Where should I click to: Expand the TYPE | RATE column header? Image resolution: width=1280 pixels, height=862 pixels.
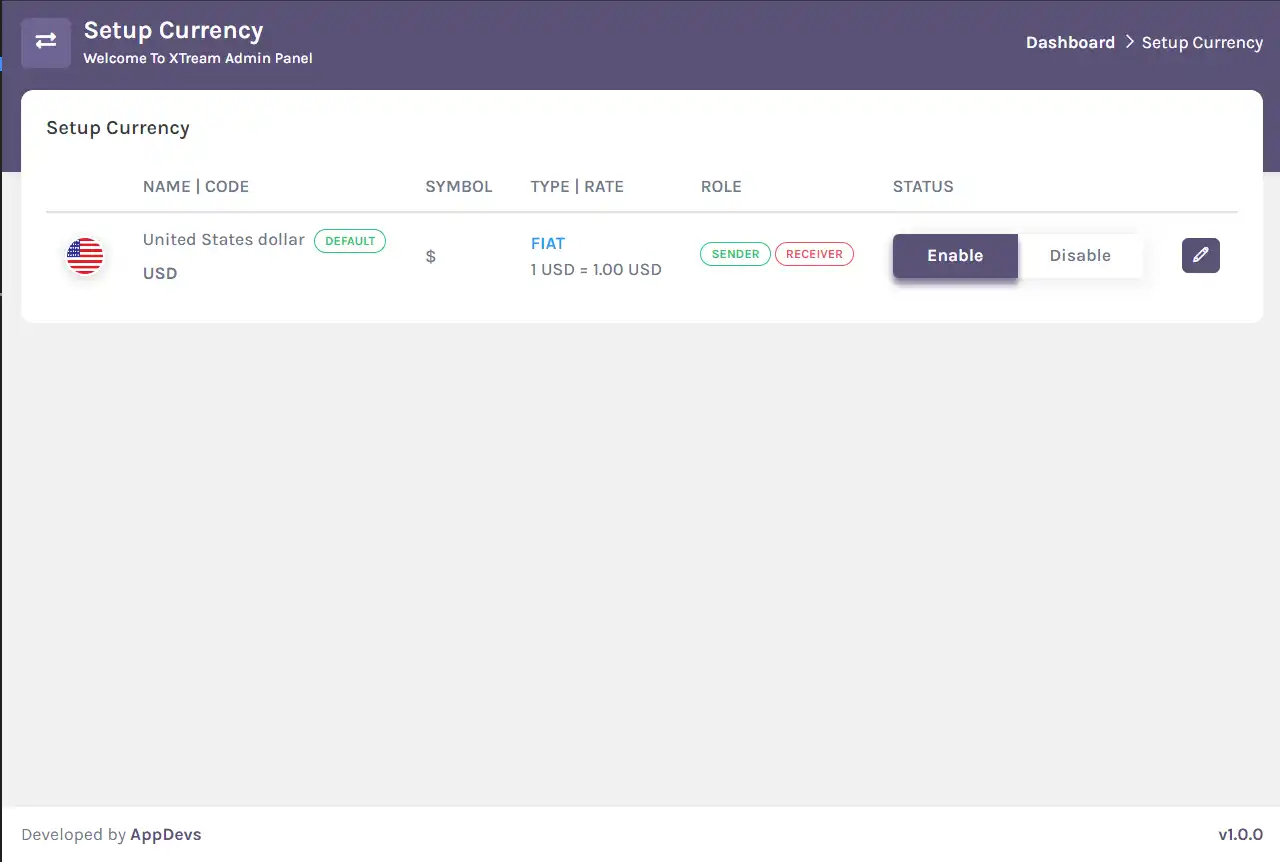click(x=577, y=186)
